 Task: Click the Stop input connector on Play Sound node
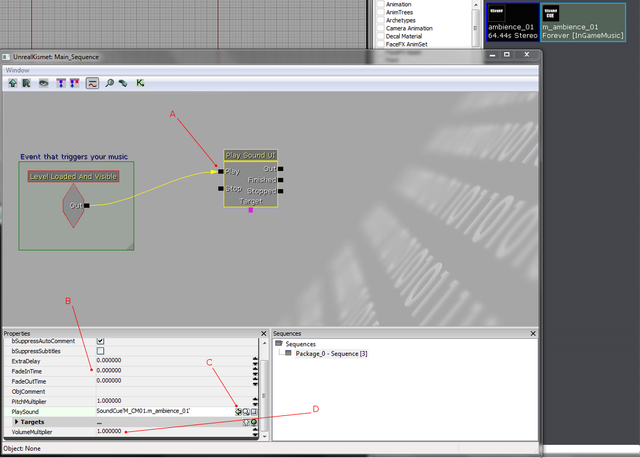coord(221,189)
